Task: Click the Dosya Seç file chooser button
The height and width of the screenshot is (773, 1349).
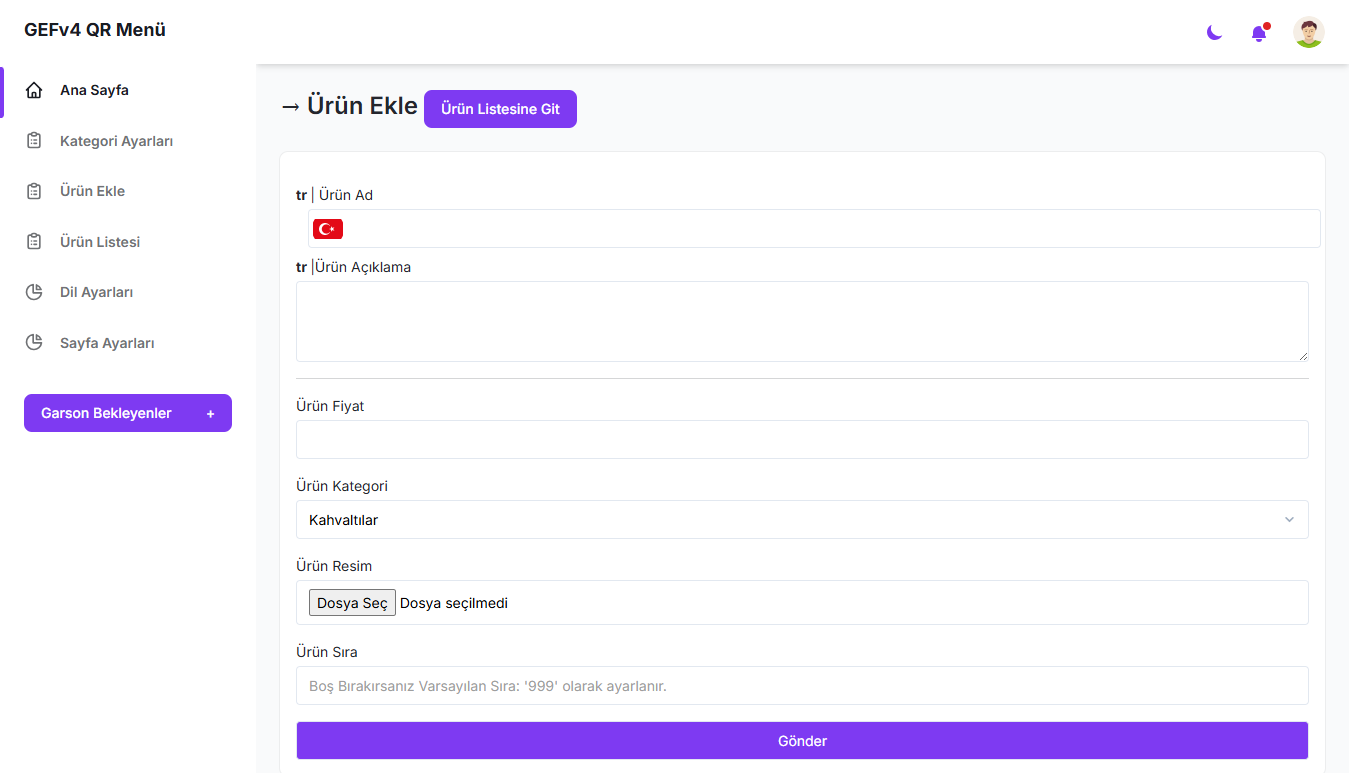Action: [x=352, y=603]
